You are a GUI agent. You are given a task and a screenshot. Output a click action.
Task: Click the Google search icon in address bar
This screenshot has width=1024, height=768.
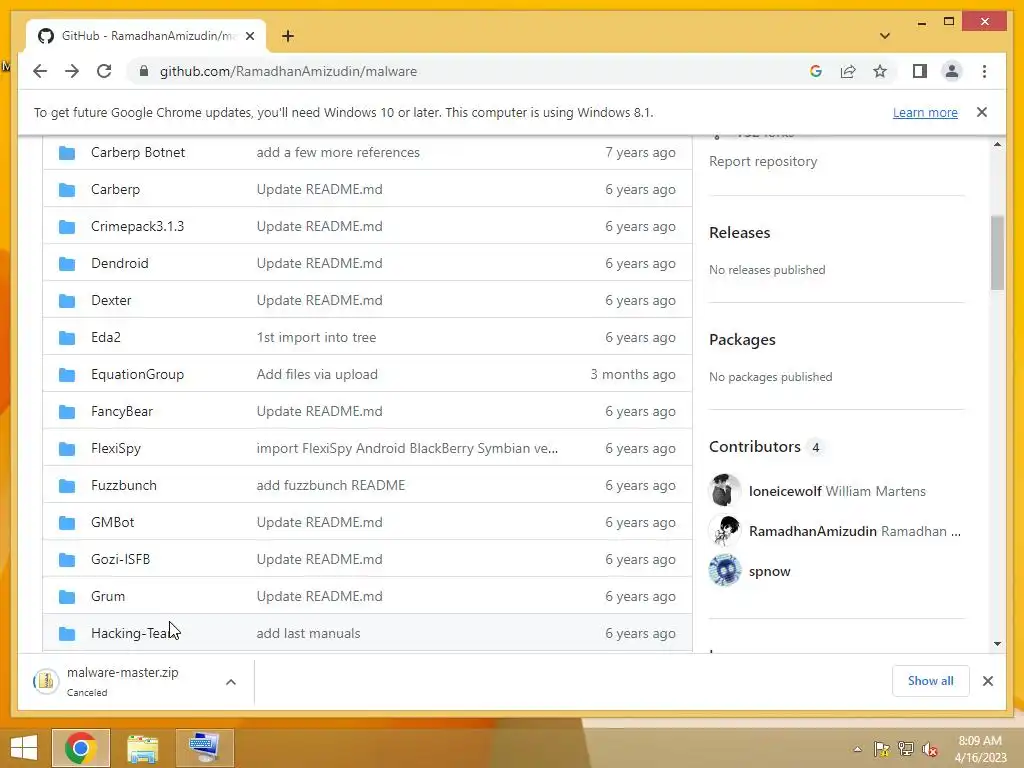click(816, 71)
